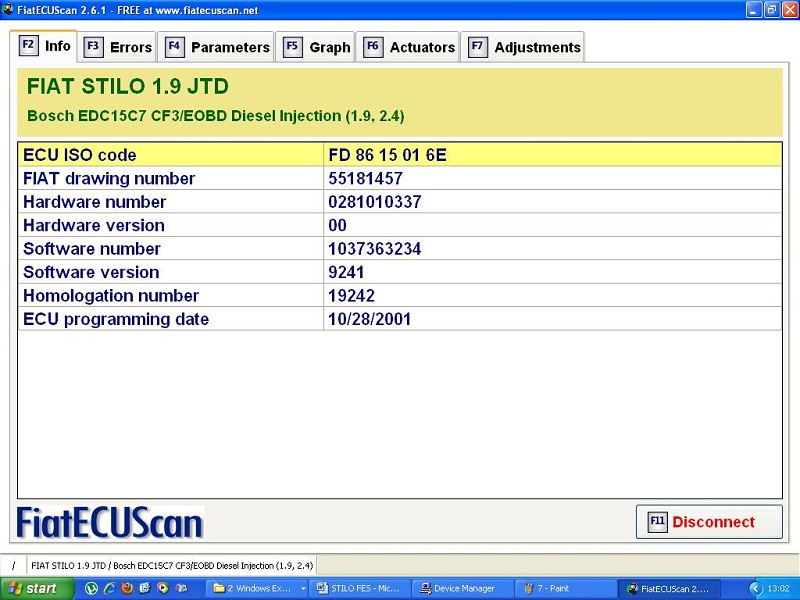Go to the Adjustments tab

[523, 47]
